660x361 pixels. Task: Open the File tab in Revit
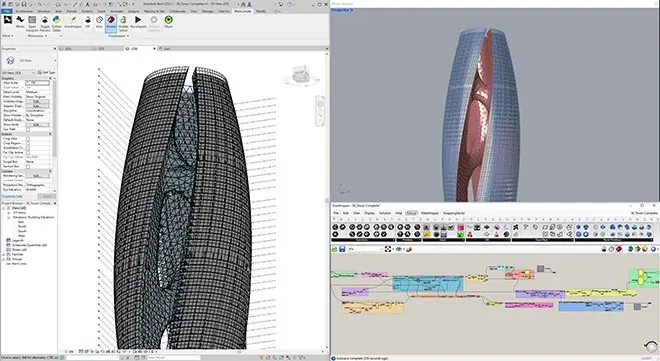pyautogui.click(x=7, y=11)
